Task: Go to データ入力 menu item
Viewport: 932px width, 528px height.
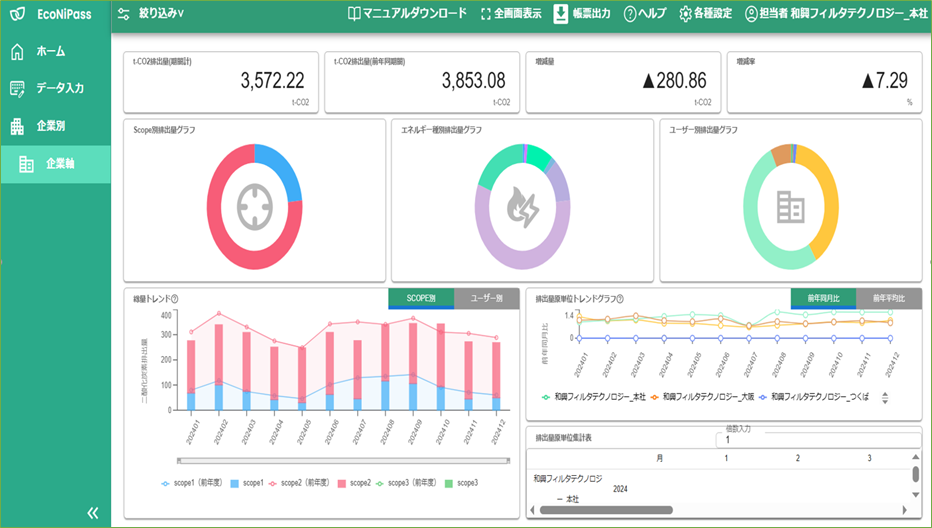Action: (x=60, y=89)
